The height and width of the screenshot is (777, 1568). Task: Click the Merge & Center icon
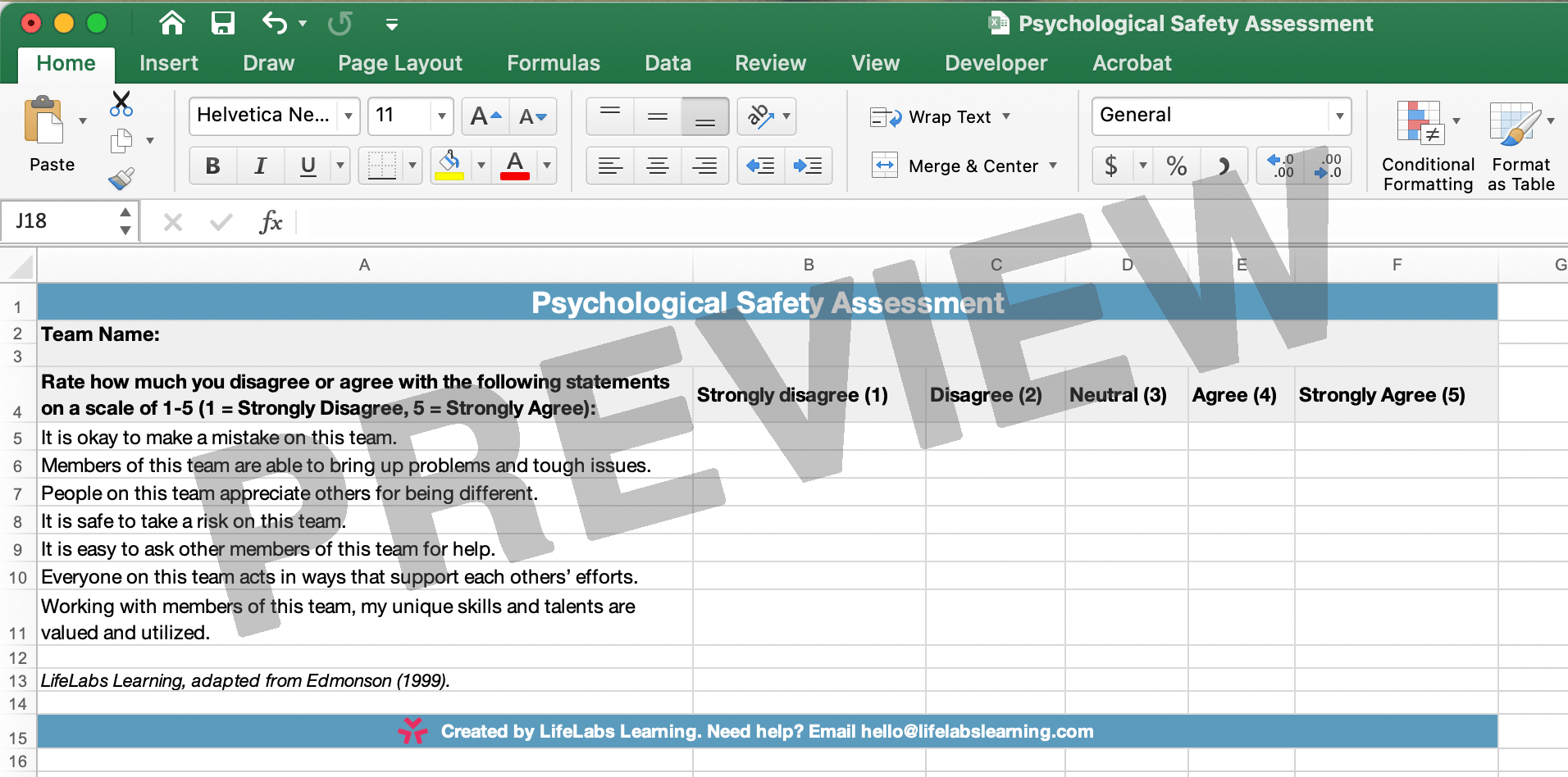click(886, 166)
